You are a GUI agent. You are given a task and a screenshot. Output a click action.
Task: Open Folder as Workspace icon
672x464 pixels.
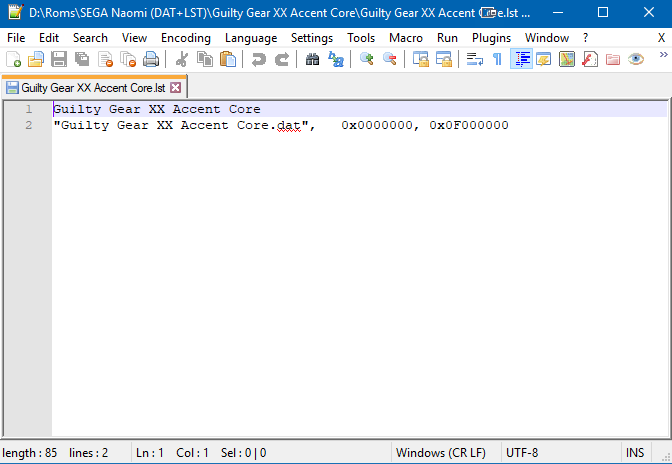pos(613,59)
